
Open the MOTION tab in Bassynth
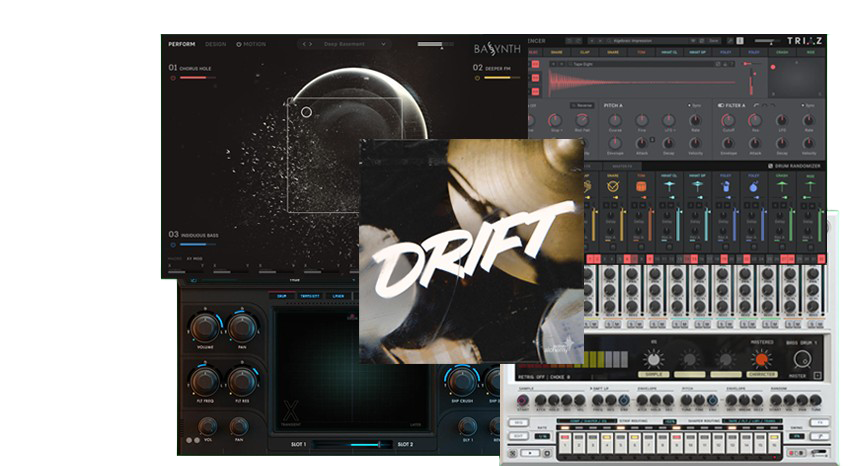[251, 44]
